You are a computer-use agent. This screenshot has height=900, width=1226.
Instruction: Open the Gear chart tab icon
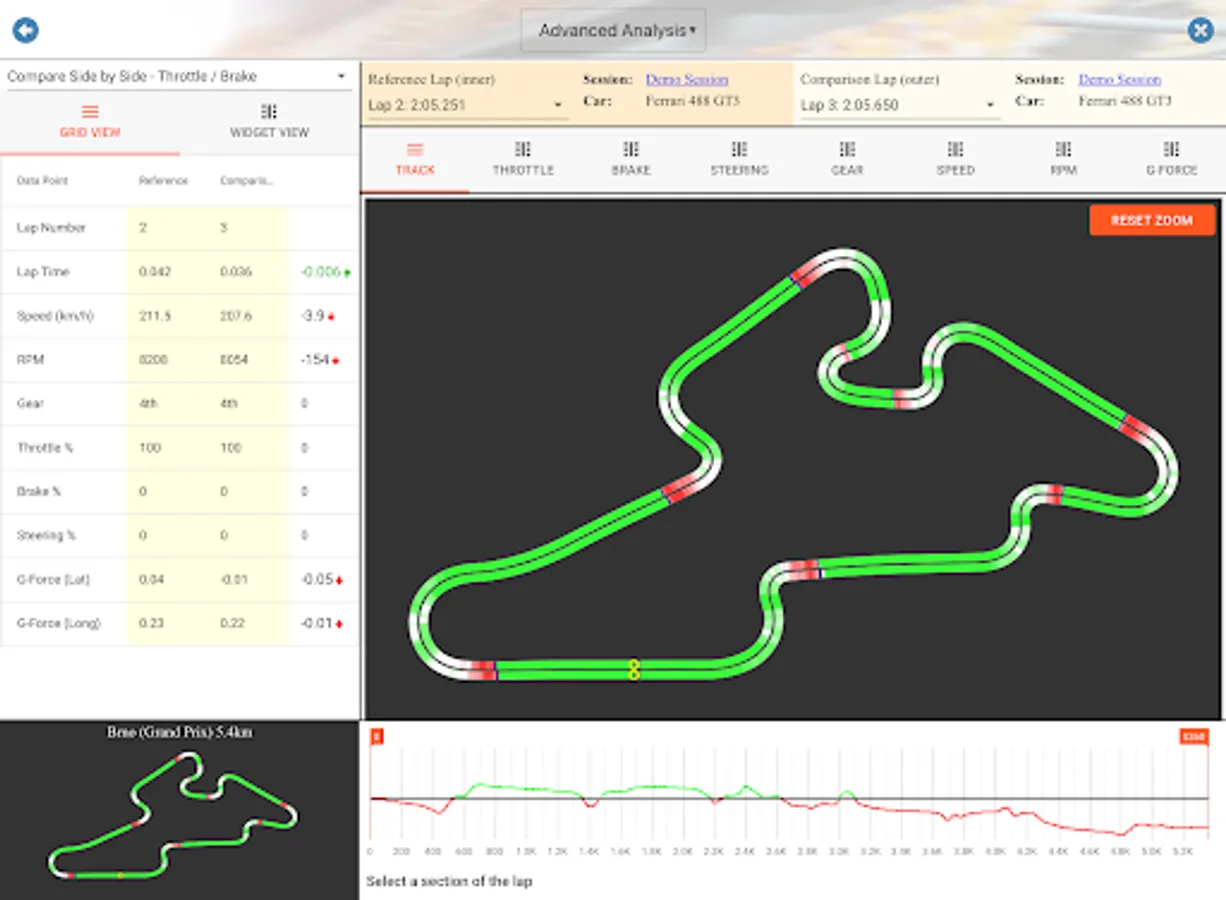847,149
